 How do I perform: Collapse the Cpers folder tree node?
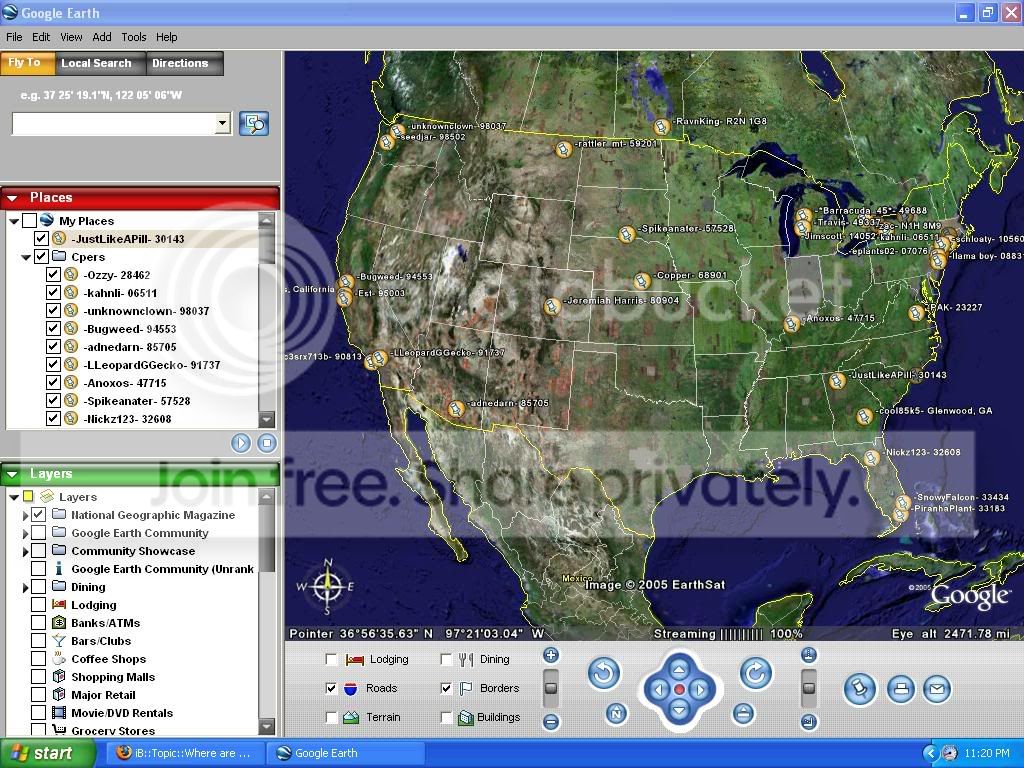26,257
